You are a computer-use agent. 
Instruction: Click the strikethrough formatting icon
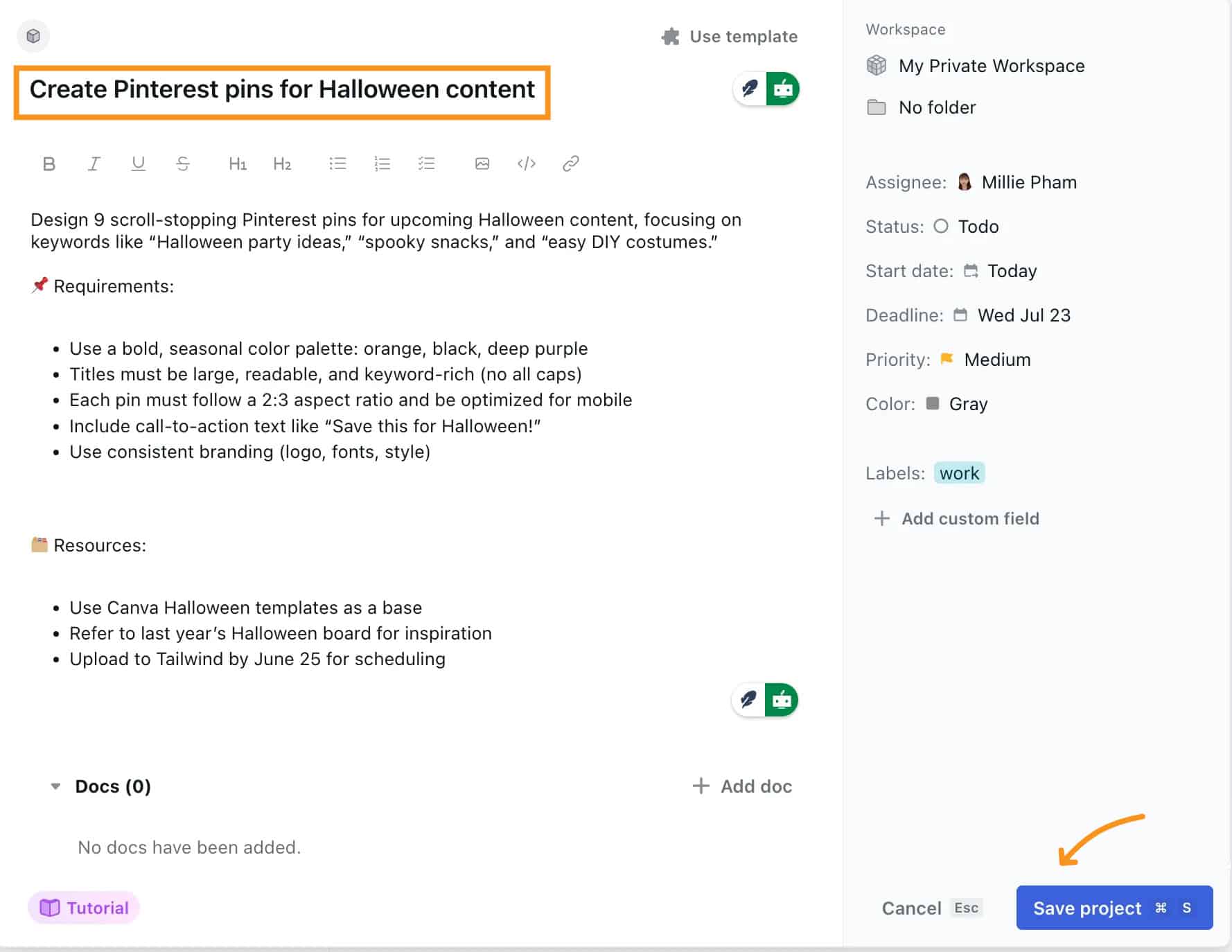tap(183, 164)
